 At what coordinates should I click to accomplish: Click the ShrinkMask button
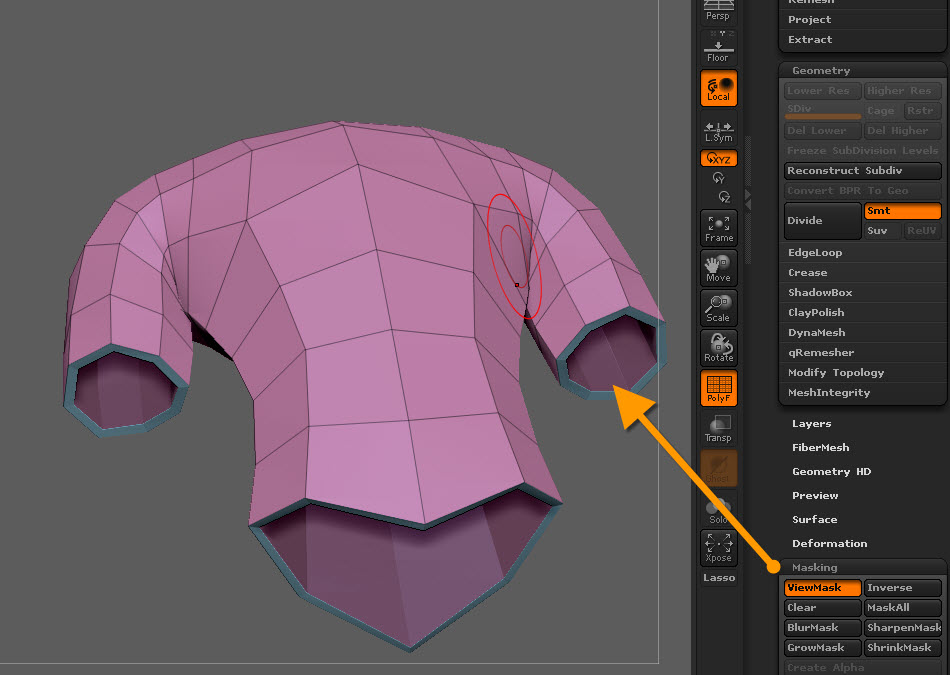click(x=902, y=648)
